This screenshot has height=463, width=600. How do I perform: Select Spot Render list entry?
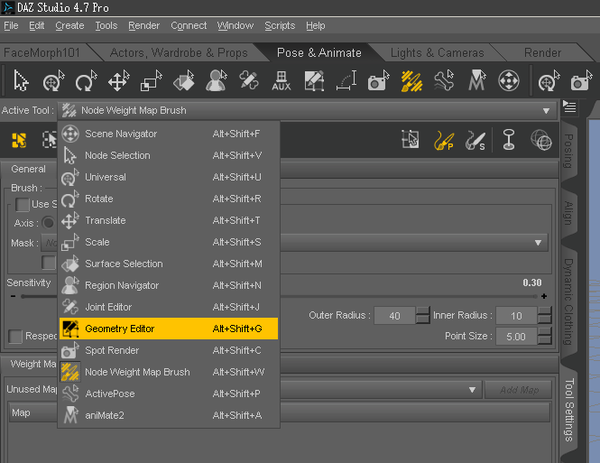pos(169,350)
